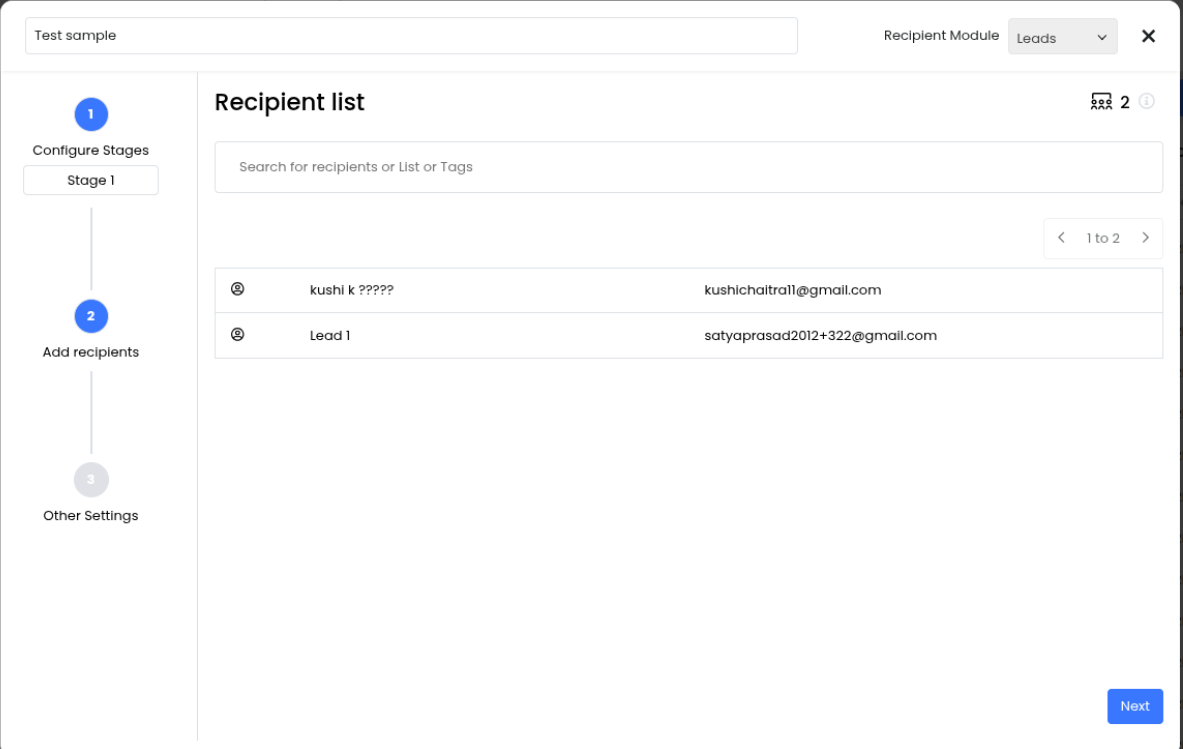This screenshot has height=749, width=1183.
Task: Select the step 2 circle
Action: click(x=91, y=316)
